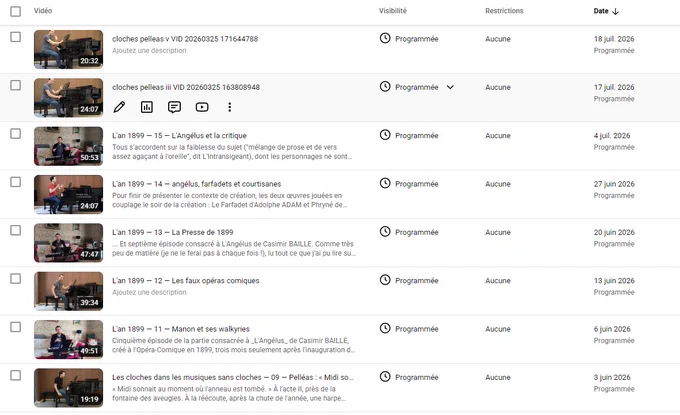Click Programmée visibility for L'an 1899 — 15
The width and height of the screenshot is (680, 415).
pos(417,135)
